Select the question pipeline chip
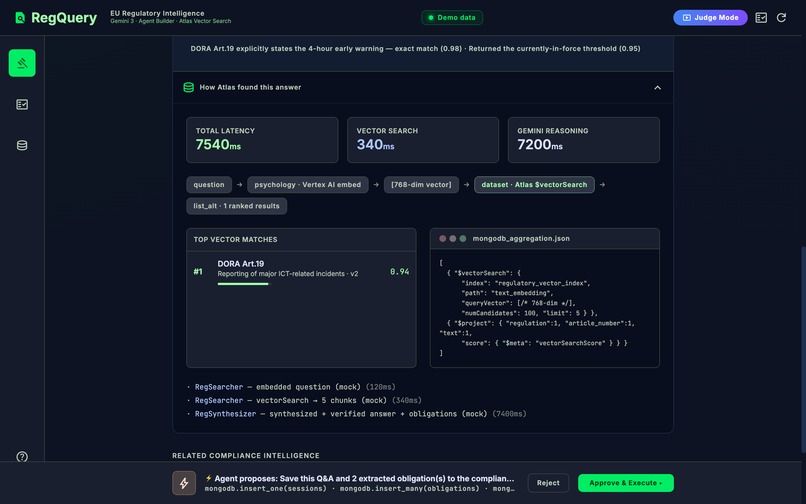The height and width of the screenshot is (504, 806). [209, 185]
